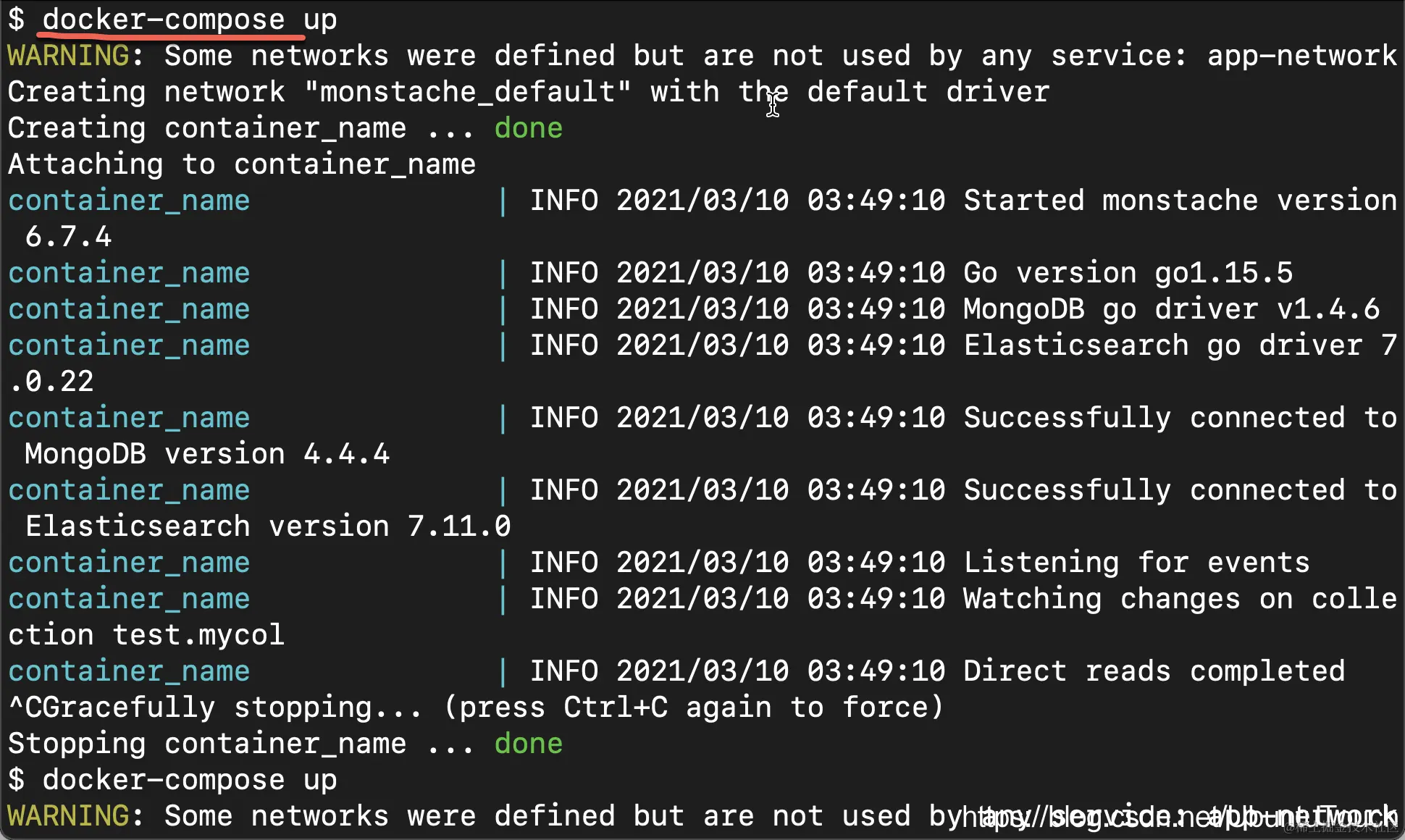This screenshot has width=1405, height=840.
Task: Click the 'Watching changes on' log text
Action: click(1128, 599)
